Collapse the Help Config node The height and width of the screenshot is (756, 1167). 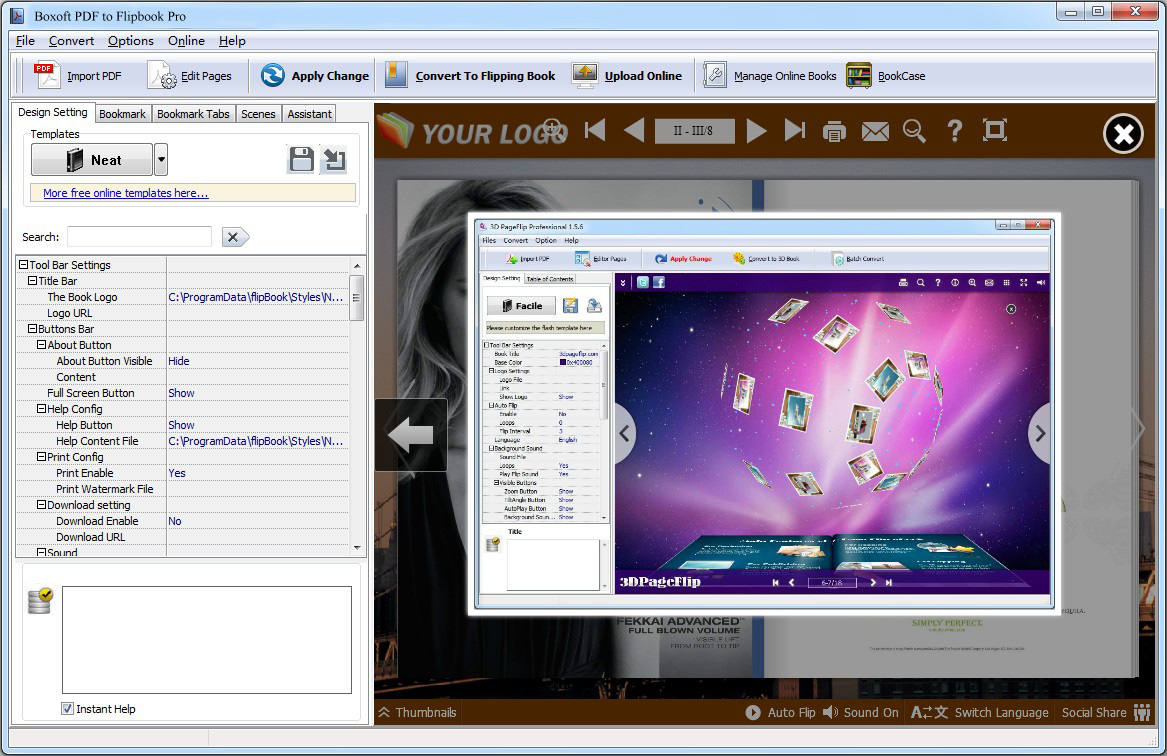(42, 409)
